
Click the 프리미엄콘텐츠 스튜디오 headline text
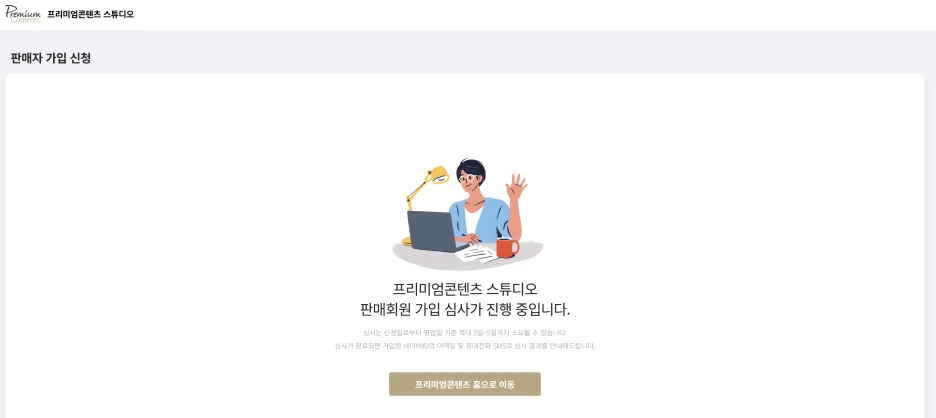pos(465,289)
